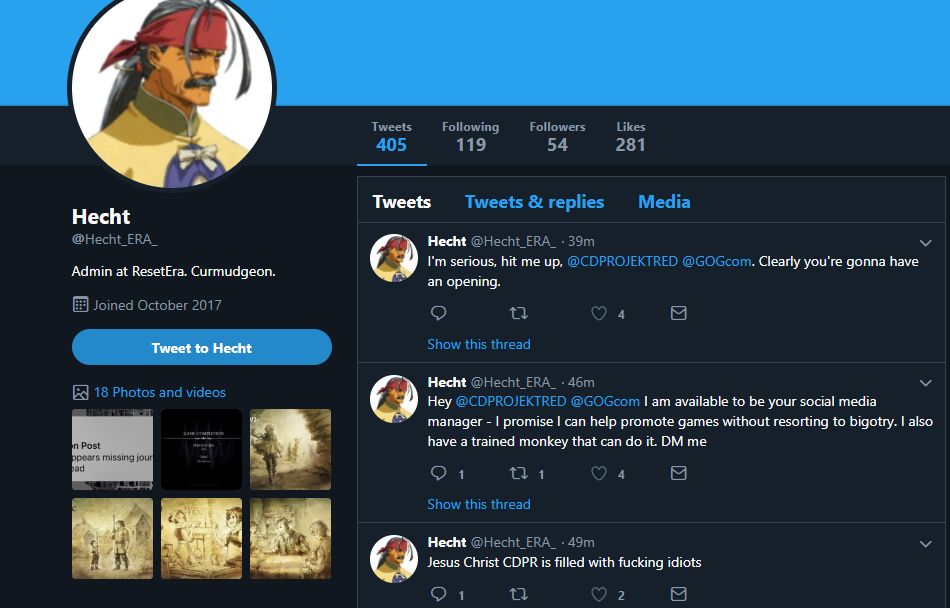Switch to Tweets & replies tab
Viewport: 950px width, 608px height.
(534, 202)
